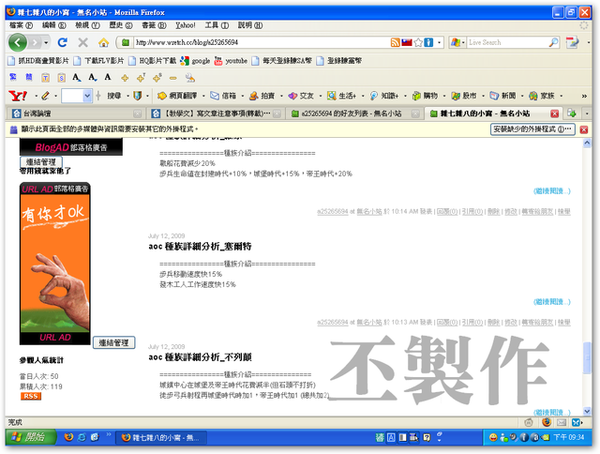The width and height of the screenshot is (600, 454).
Task: Go to the Home page icon
Action: pyautogui.click(x=103, y=42)
